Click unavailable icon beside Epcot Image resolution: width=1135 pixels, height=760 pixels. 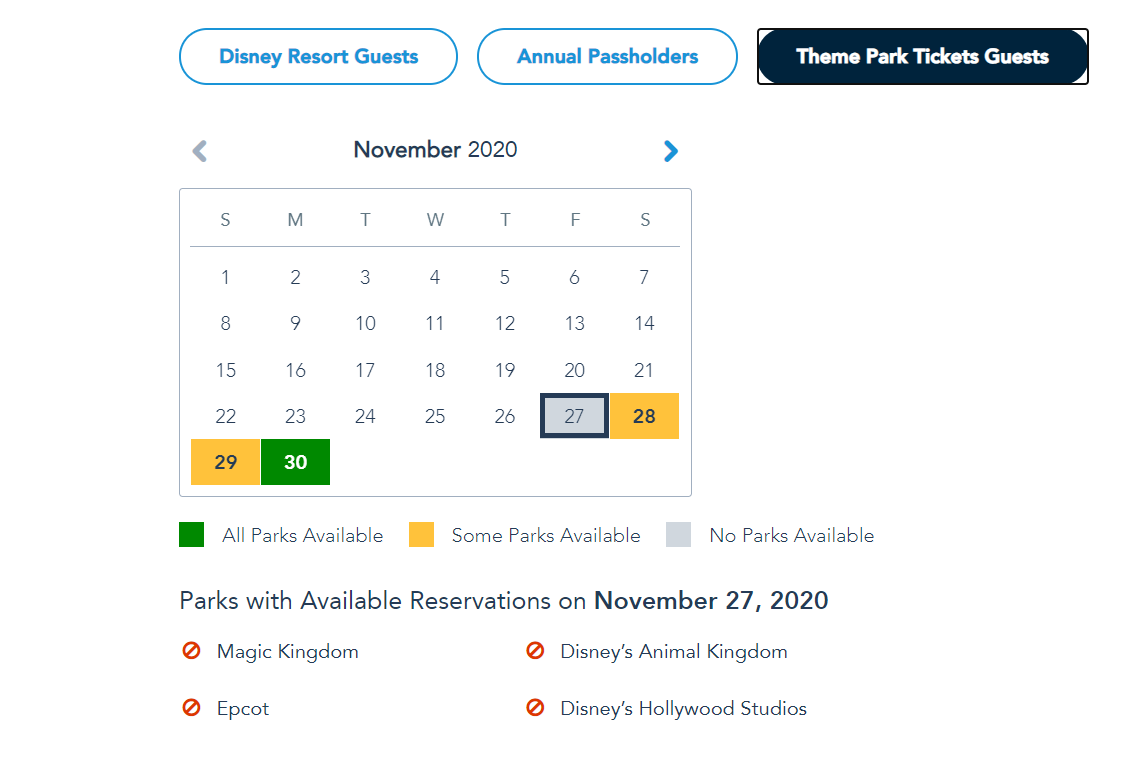(191, 708)
